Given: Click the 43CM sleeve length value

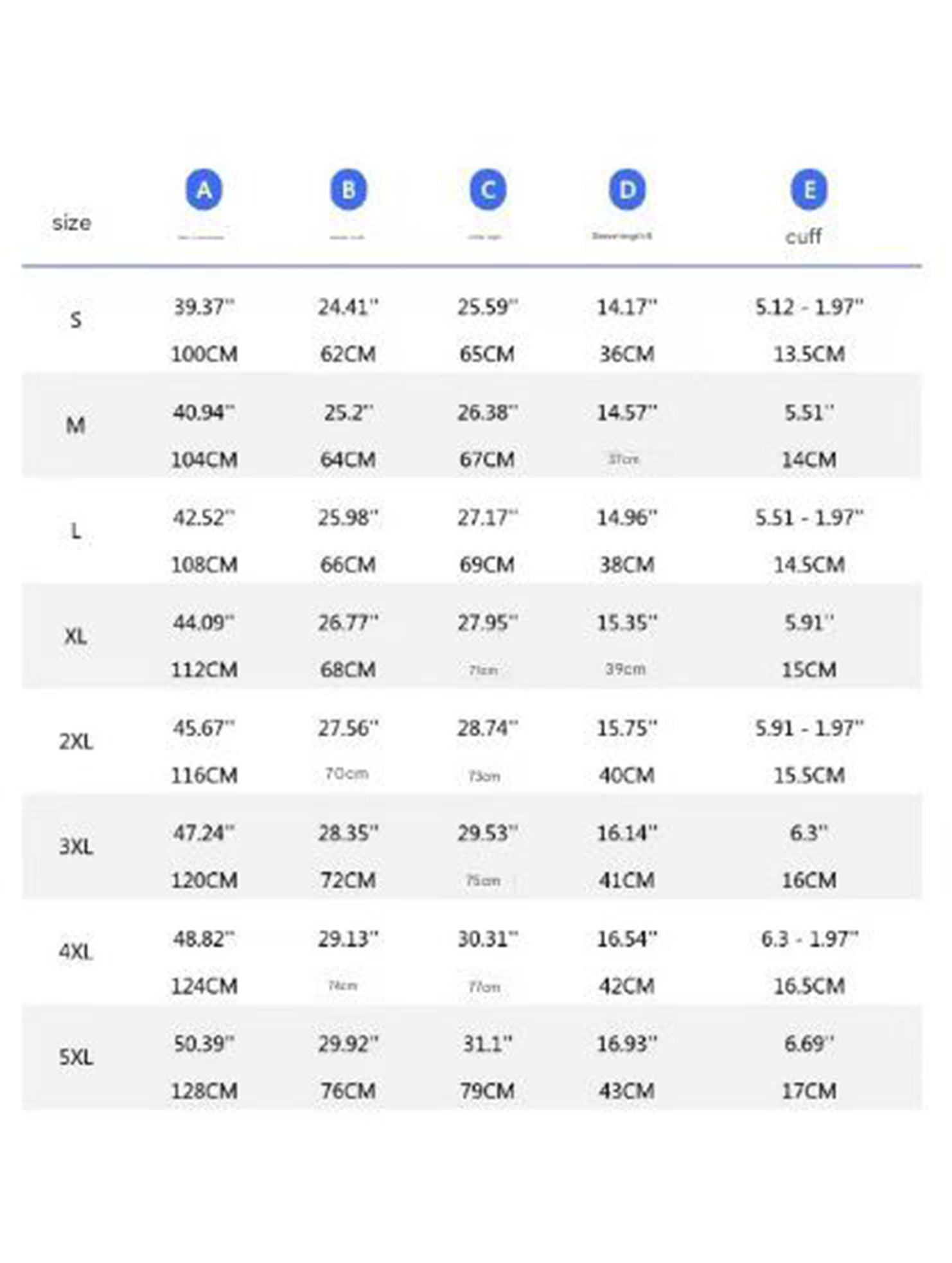Looking at the screenshot, I should point(627,1091).
